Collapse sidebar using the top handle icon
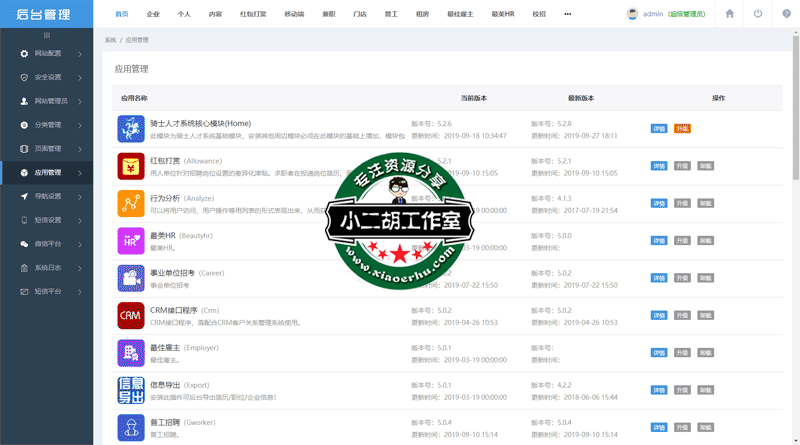 click(x=47, y=34)
